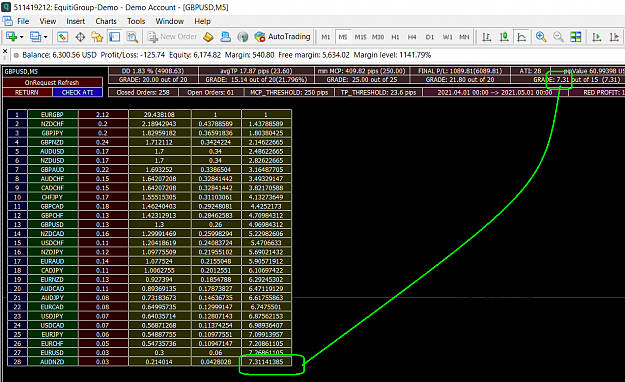Open the Navigator folder-star icon
Viewport: 625px width, 382px height.
point(97,37)
